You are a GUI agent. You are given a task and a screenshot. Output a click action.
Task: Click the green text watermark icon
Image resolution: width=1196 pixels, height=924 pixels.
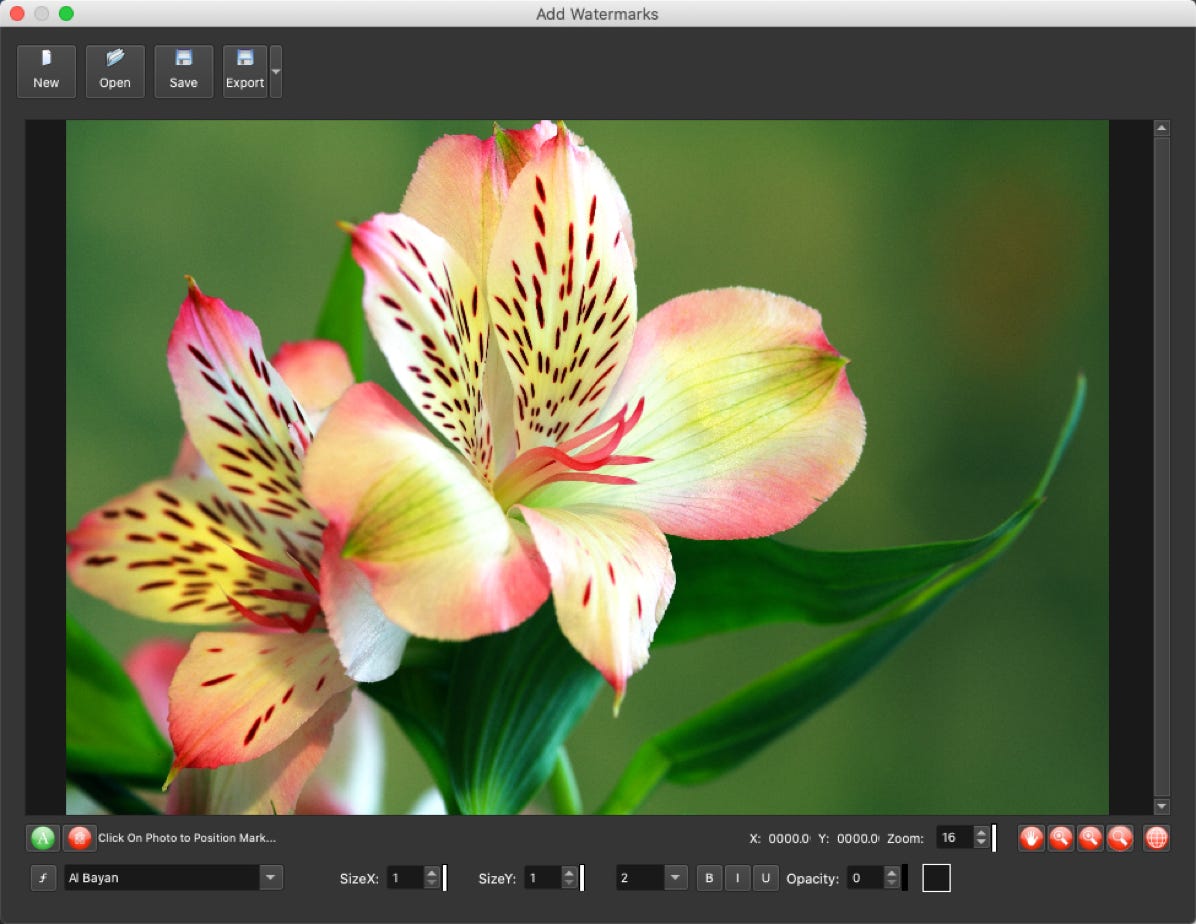pyautogui.click(x=43, y=838)
